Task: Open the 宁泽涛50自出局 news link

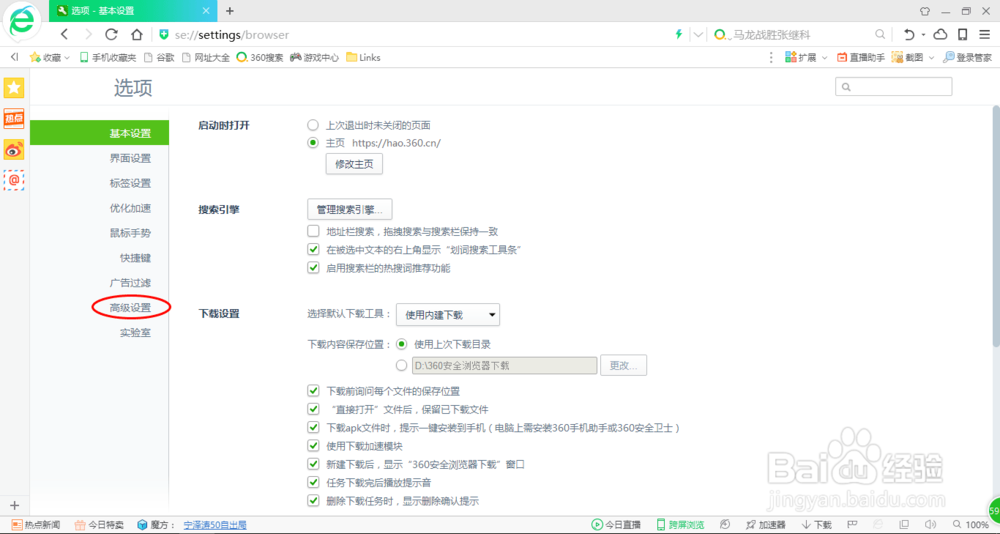Action: (x=215, y=525)
